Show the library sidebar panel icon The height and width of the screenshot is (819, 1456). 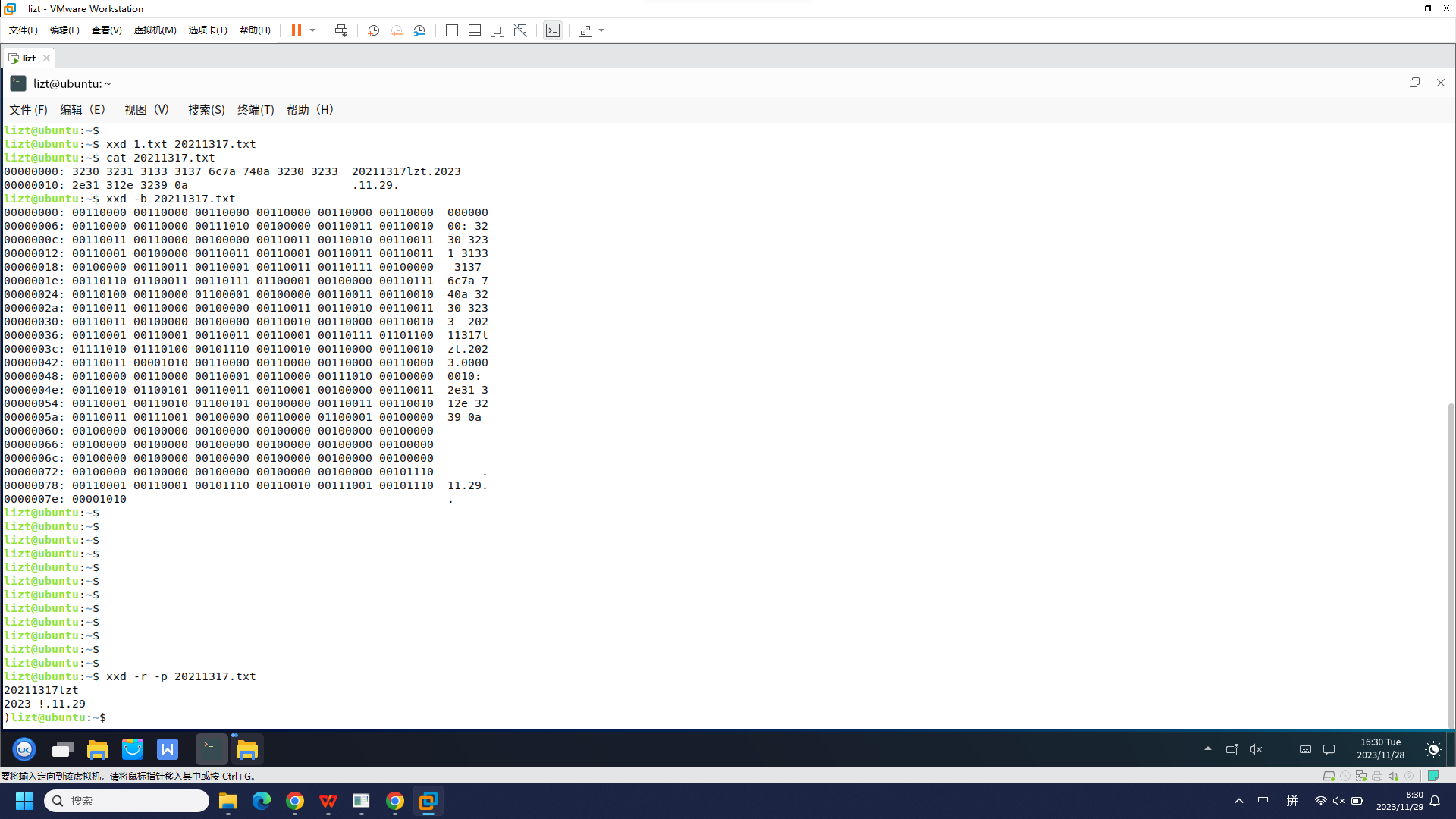tap(452, 30)
